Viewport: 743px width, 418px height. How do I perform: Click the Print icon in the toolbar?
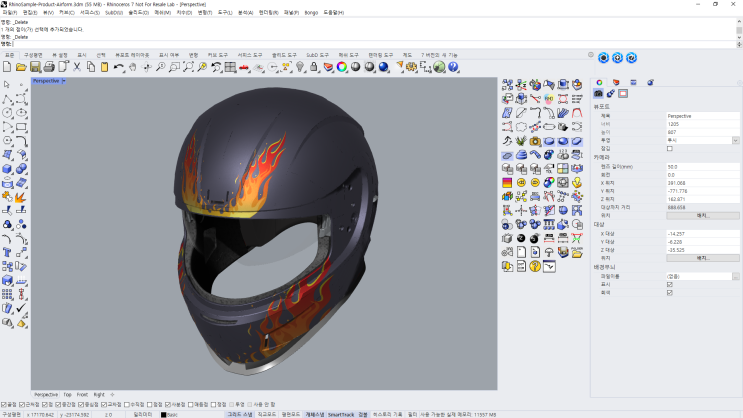(x=49, y=67)
